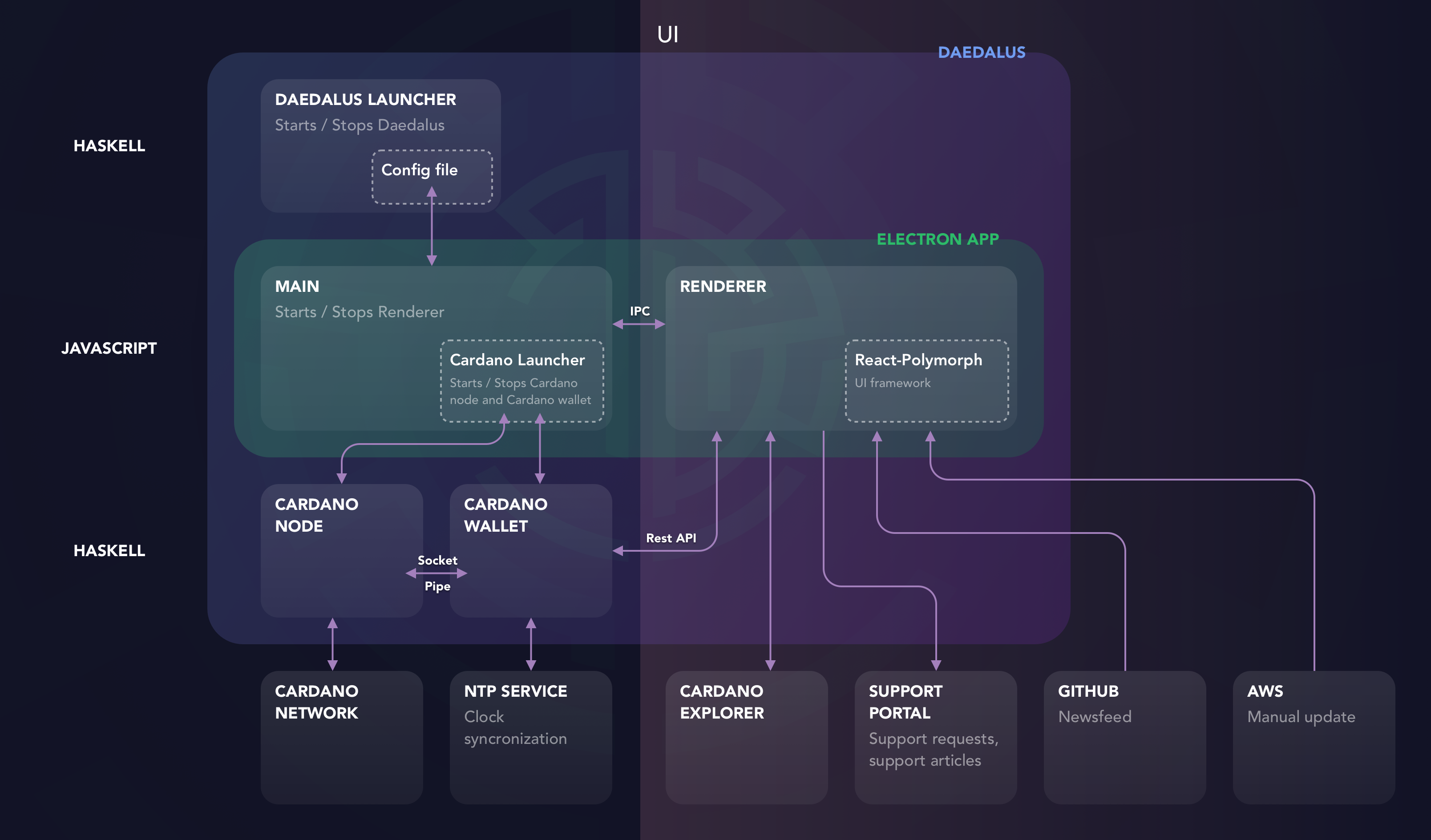
Task: Click the Rest API label
Action: tap(671, 538)
